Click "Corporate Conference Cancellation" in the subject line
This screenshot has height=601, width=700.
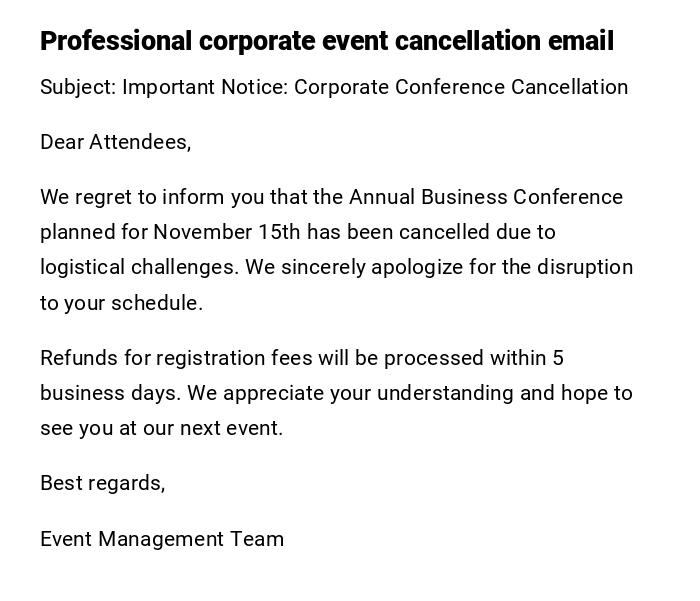click(461, 87)
